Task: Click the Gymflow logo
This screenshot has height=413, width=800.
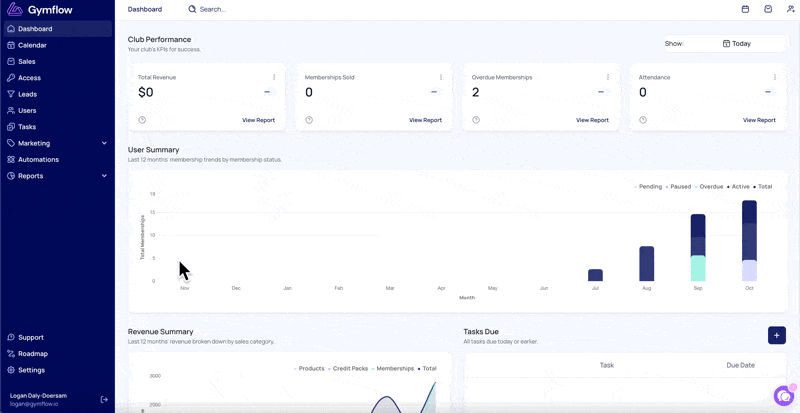Action: pyautogui.click(x=40, y=9)
